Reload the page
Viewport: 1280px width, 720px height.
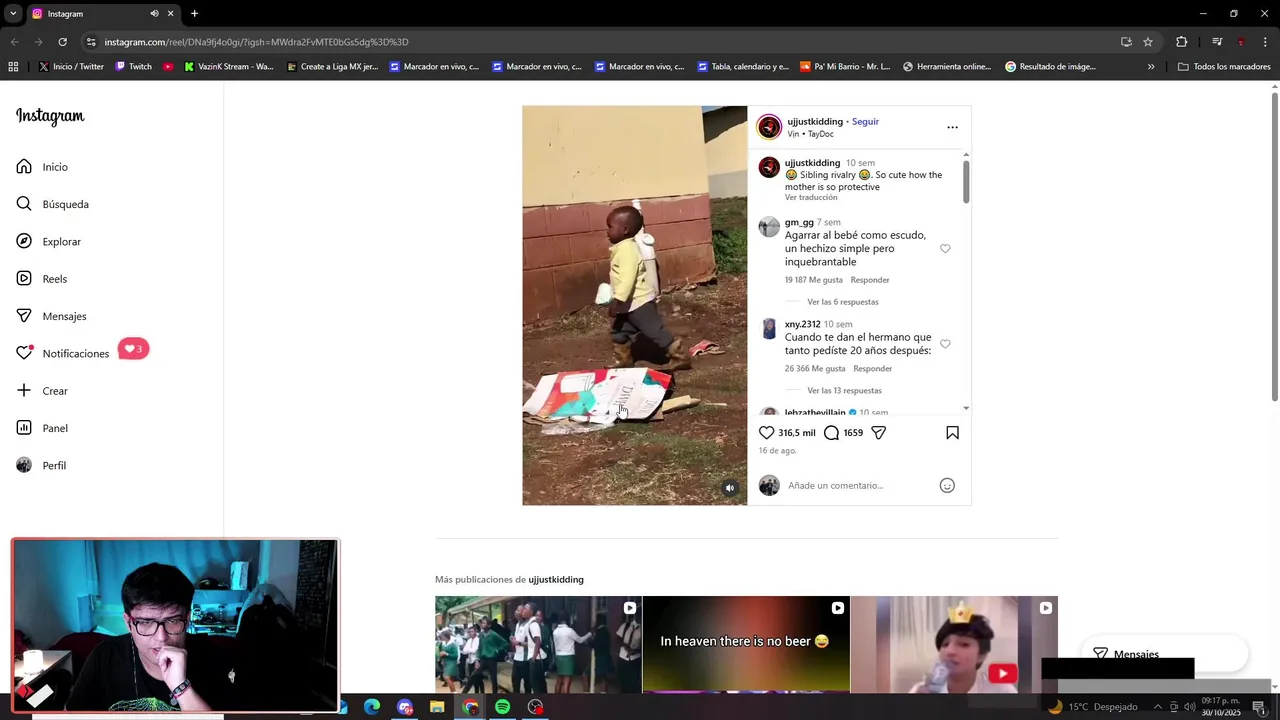coord(62,42)
